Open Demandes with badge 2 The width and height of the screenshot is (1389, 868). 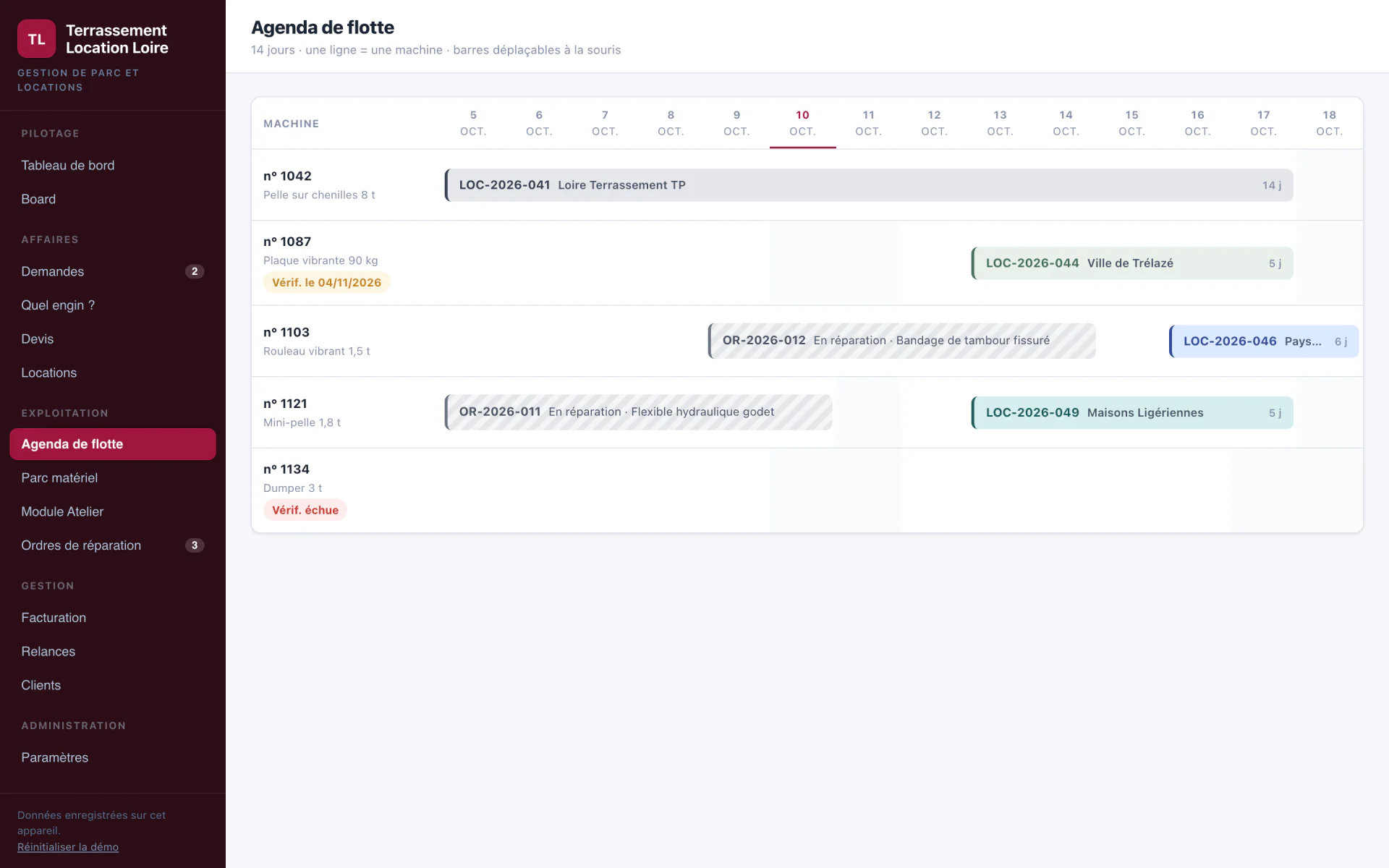pos(113,271)
